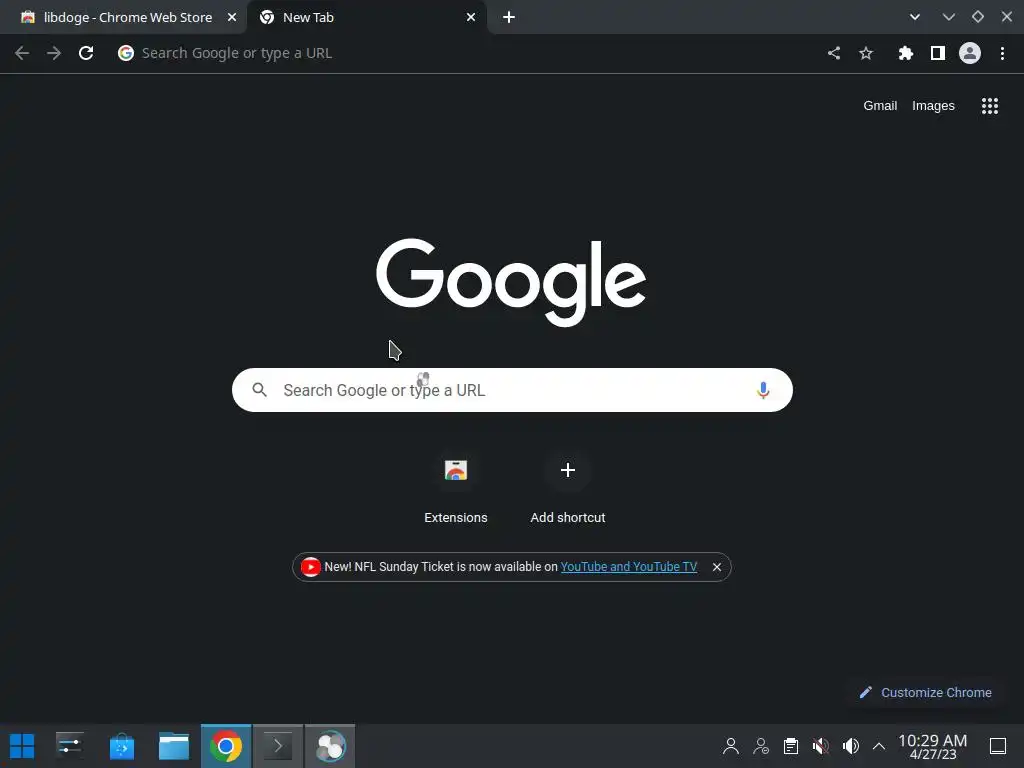This screenshot has width=1024, height=768.
Task: Open a new tab with plus button
Action: pyautogui.click(x=509, y=18)
